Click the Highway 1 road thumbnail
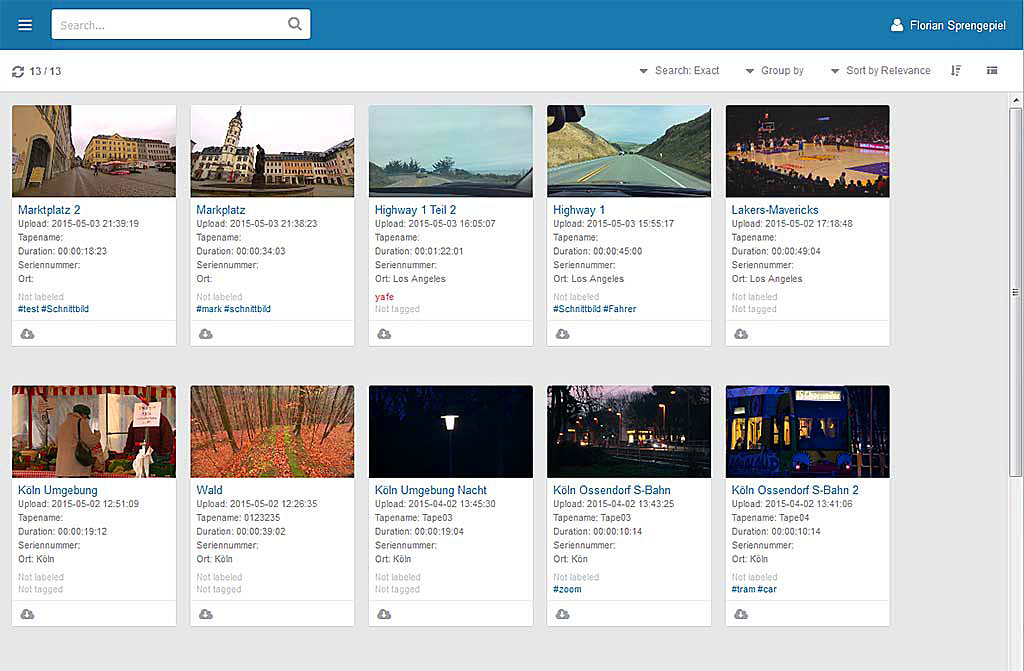This screenshot has height=671, width=1024. [629, 151]
